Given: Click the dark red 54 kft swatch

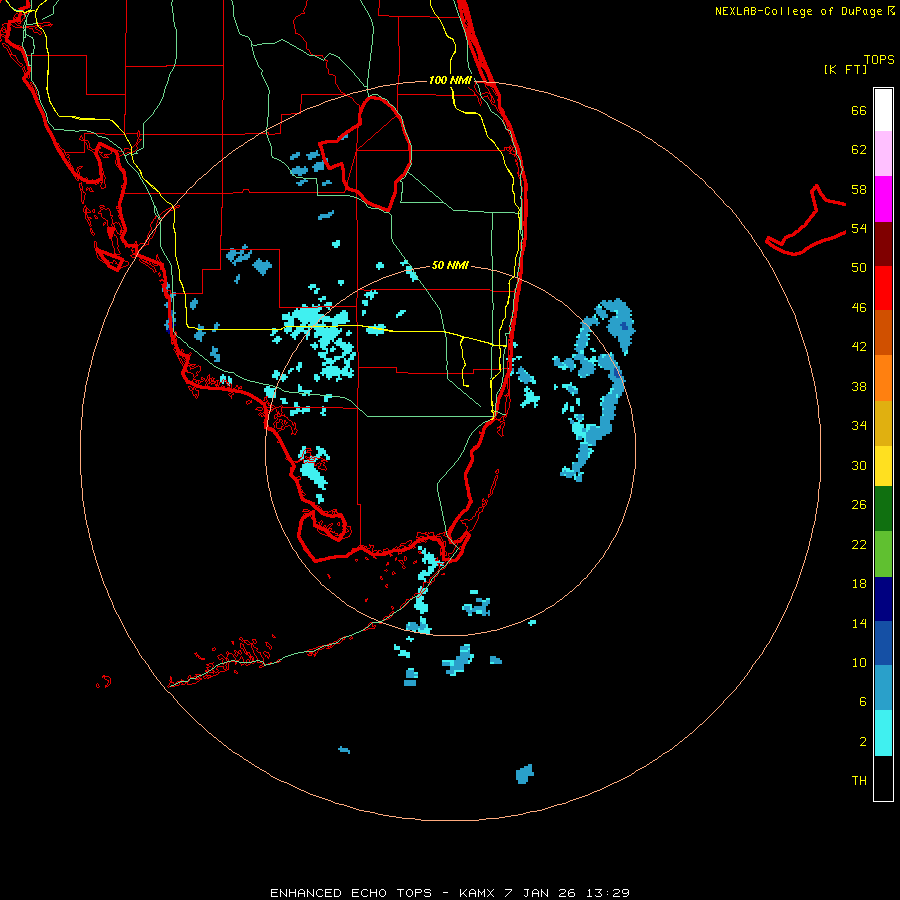Looking at the screenshot, I should (883, 244).
